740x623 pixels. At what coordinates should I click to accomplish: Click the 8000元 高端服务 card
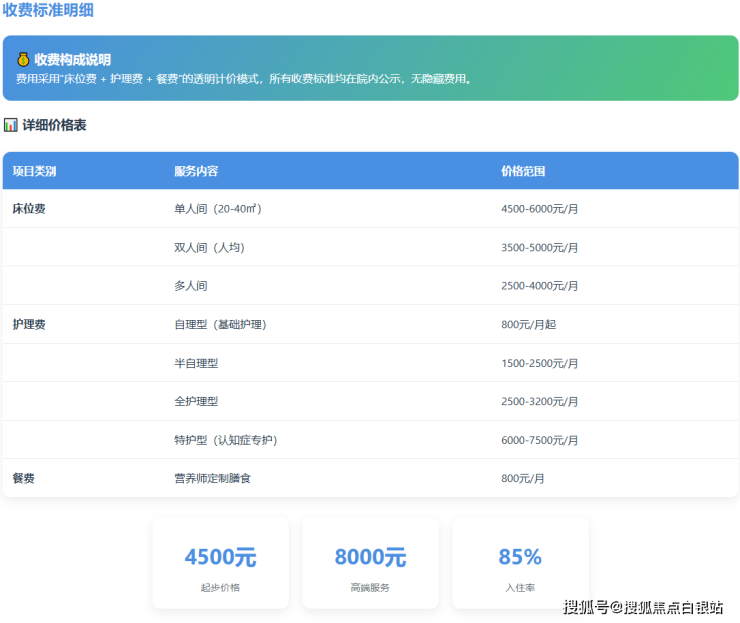point(370,563)
